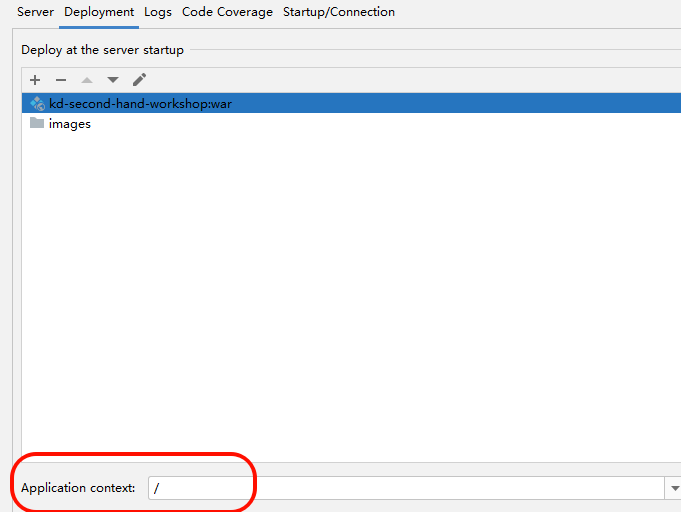681x512 pixels.
Task: Click empty space in the deployment list
Action: tap(350, 300)
